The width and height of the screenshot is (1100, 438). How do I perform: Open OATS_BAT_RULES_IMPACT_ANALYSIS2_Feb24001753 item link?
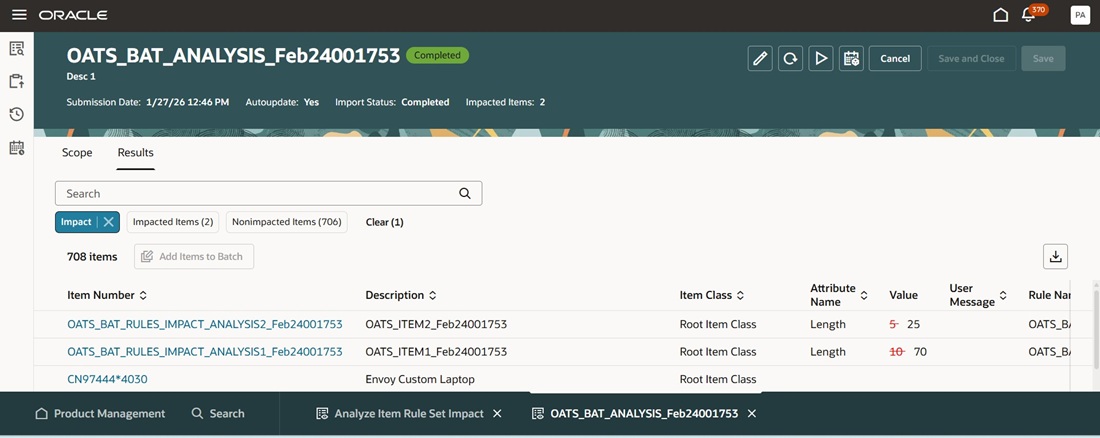tap(205, 324)
